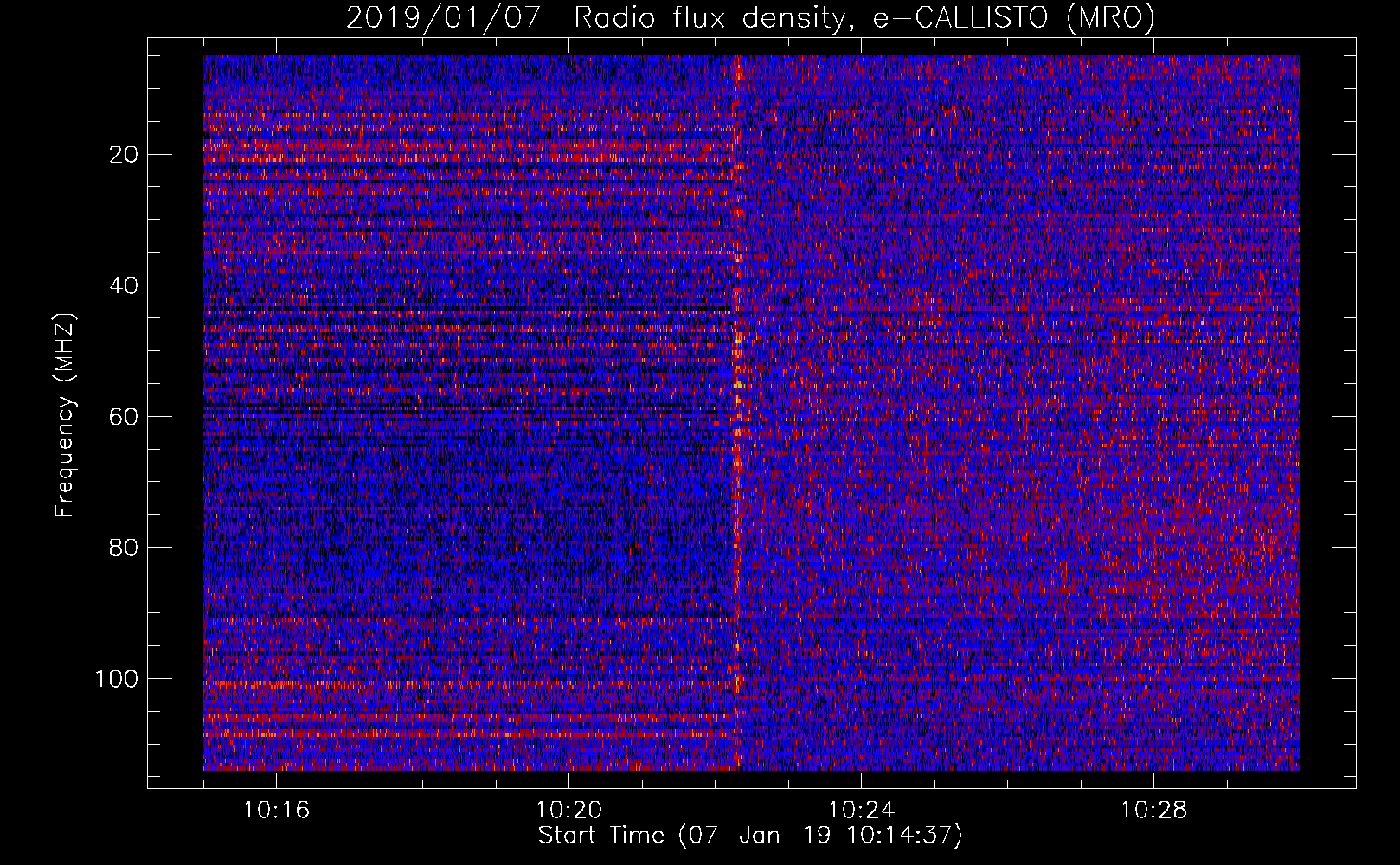Viewport: 1400px width, 865px height.
Task: Click the 'Frequency (MHZ)' y-axis label
Action: tap(65, 414)
